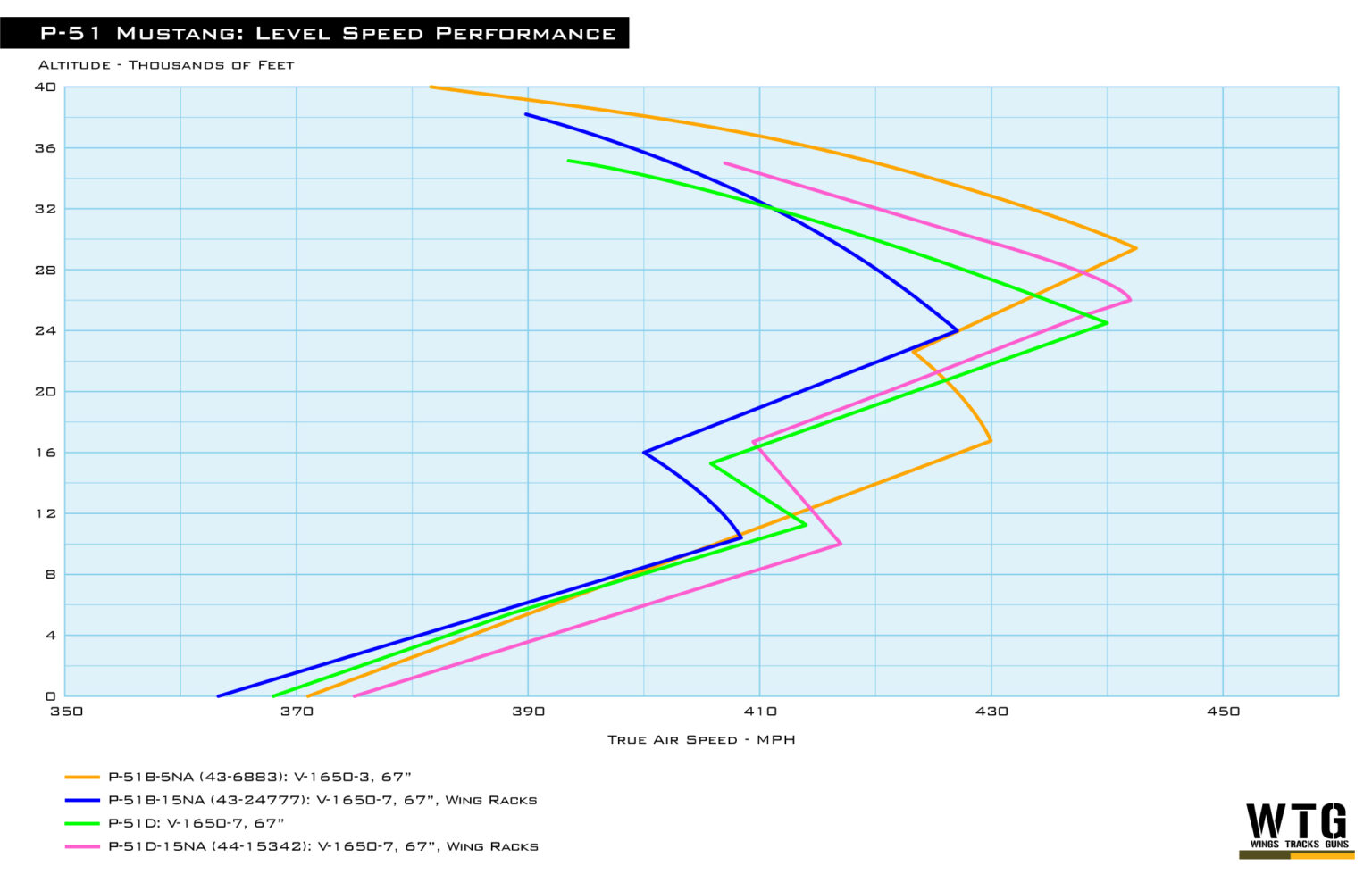Viewport: 1372px width, 874px height.
Task: Select the P-51B-15NA (43-24777) legend label
Action: [322, 801]
